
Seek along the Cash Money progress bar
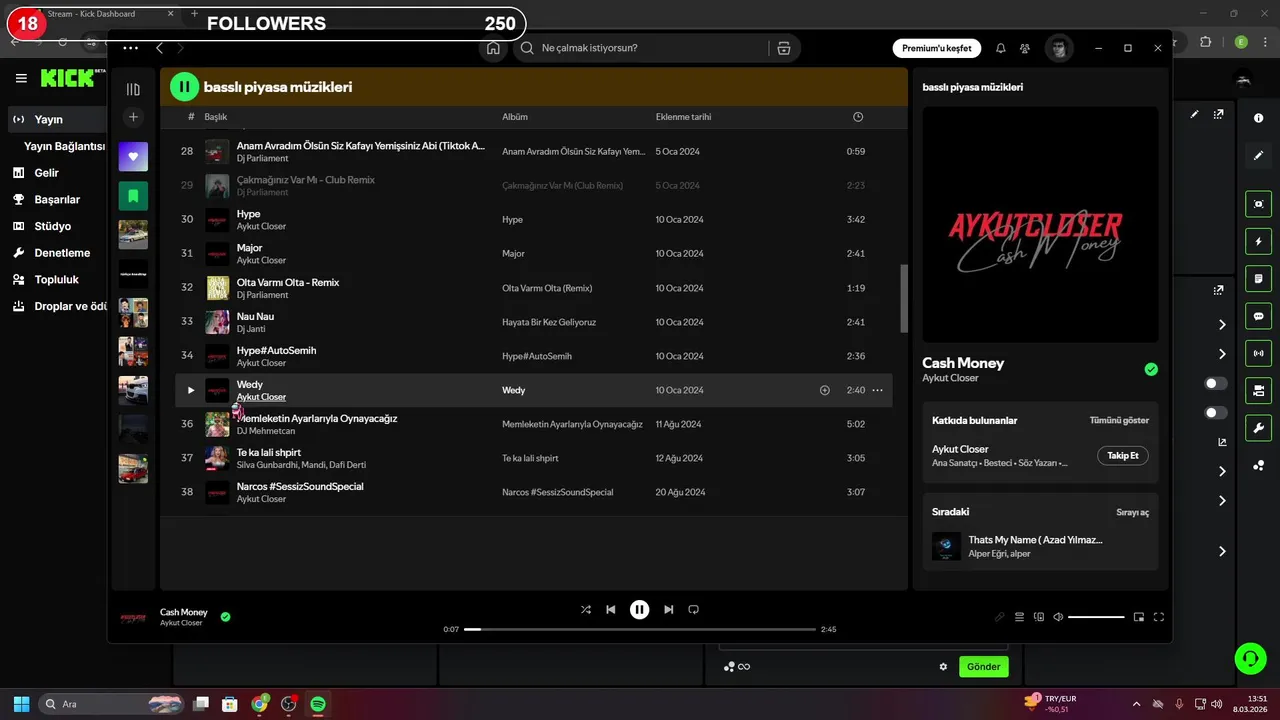coord(640,629)
